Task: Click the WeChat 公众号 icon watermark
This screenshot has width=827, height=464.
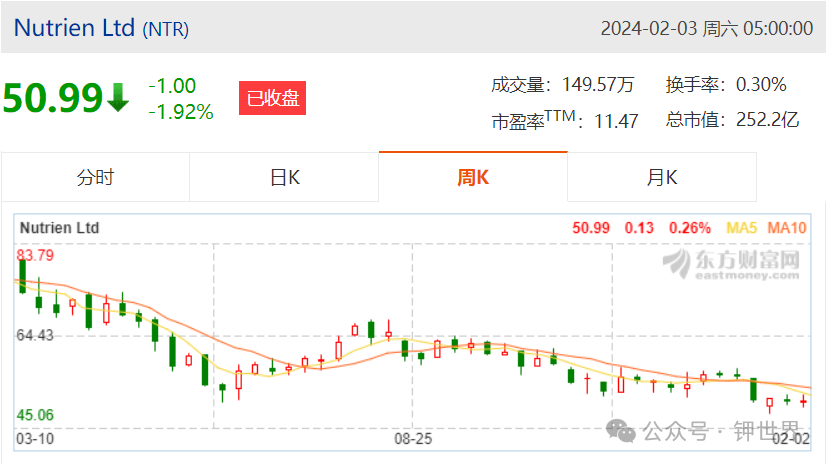Action: [621, 431]
